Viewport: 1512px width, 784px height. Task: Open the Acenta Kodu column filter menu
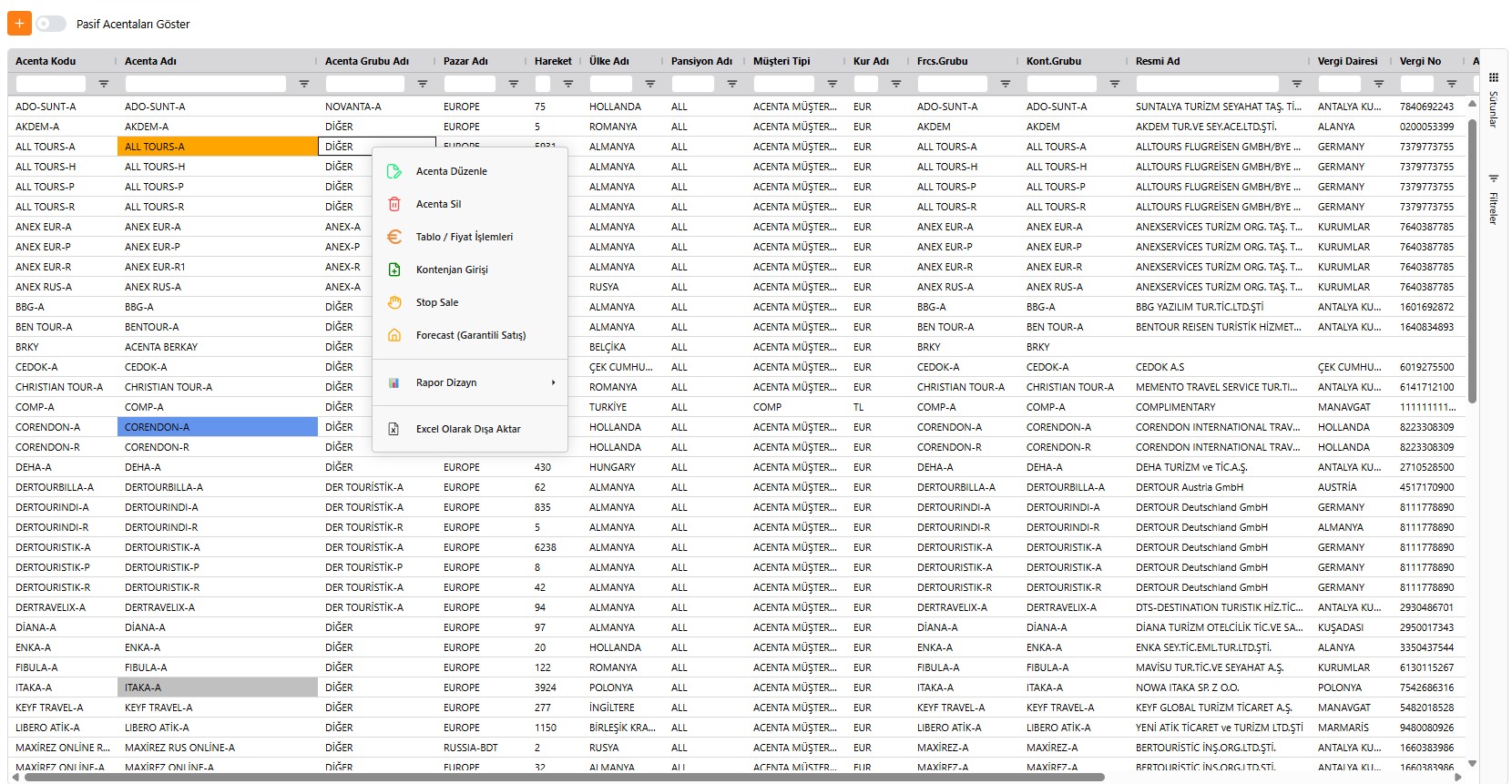tap(104, 84)
